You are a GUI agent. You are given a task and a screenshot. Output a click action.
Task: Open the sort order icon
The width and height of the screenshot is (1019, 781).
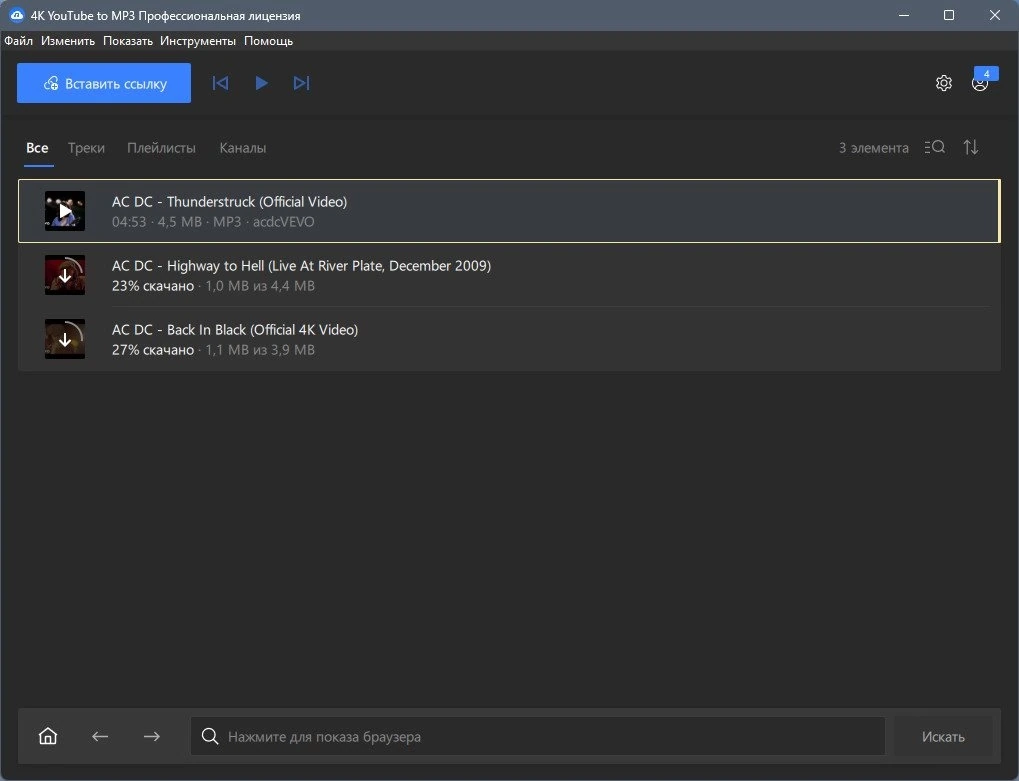(971, 147)
